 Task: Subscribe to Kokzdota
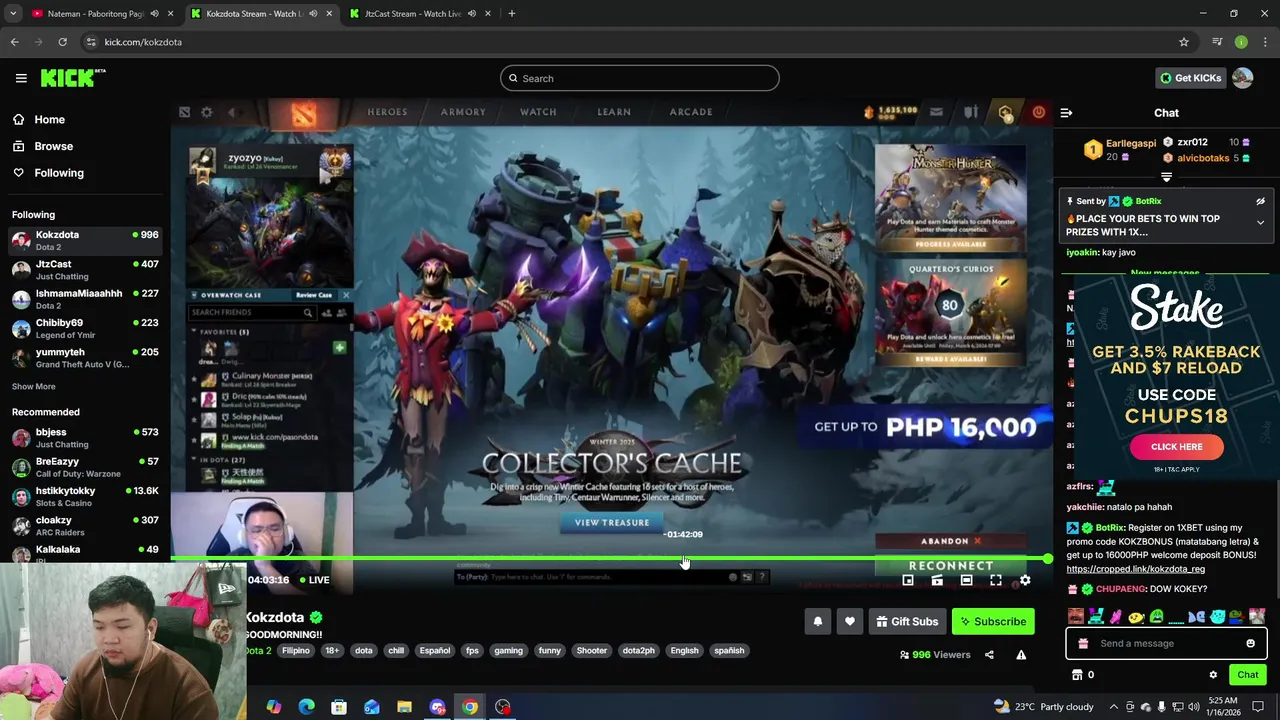[x=993, y=621]
